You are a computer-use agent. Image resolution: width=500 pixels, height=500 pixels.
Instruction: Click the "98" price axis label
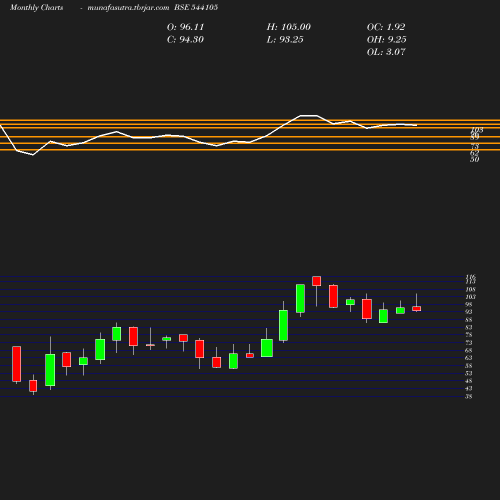pos(469,304)
